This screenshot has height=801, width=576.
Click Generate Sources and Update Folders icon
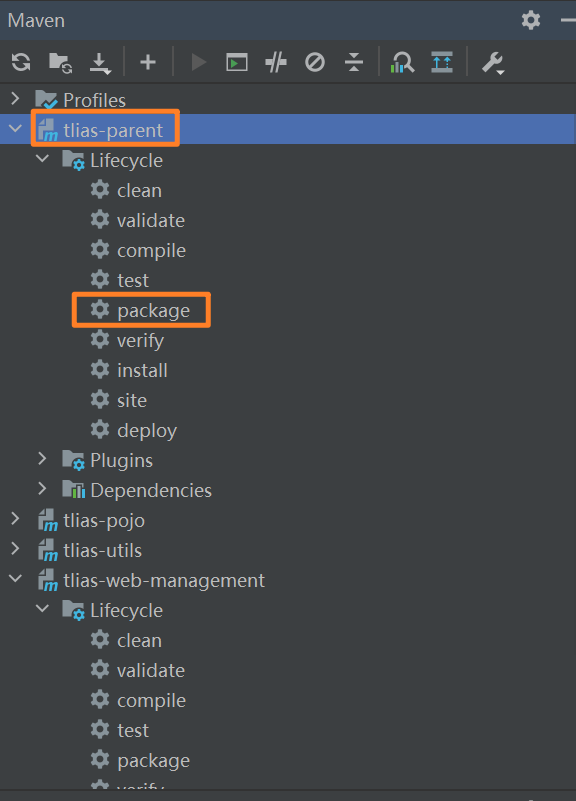[x=60, y=62]
